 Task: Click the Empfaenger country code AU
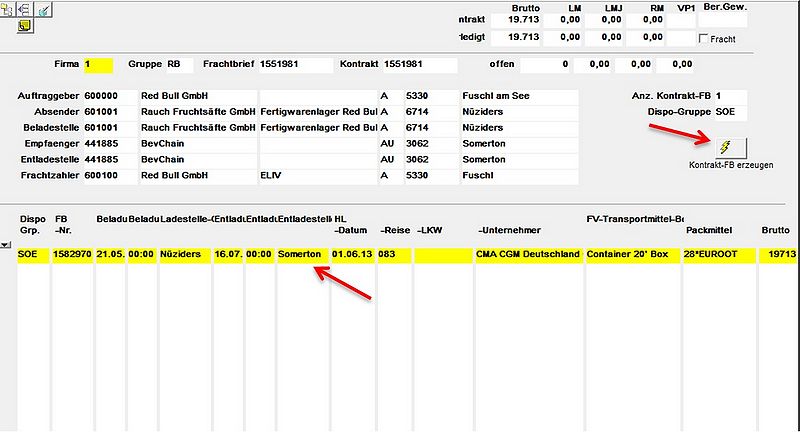(x=391, y=144)
